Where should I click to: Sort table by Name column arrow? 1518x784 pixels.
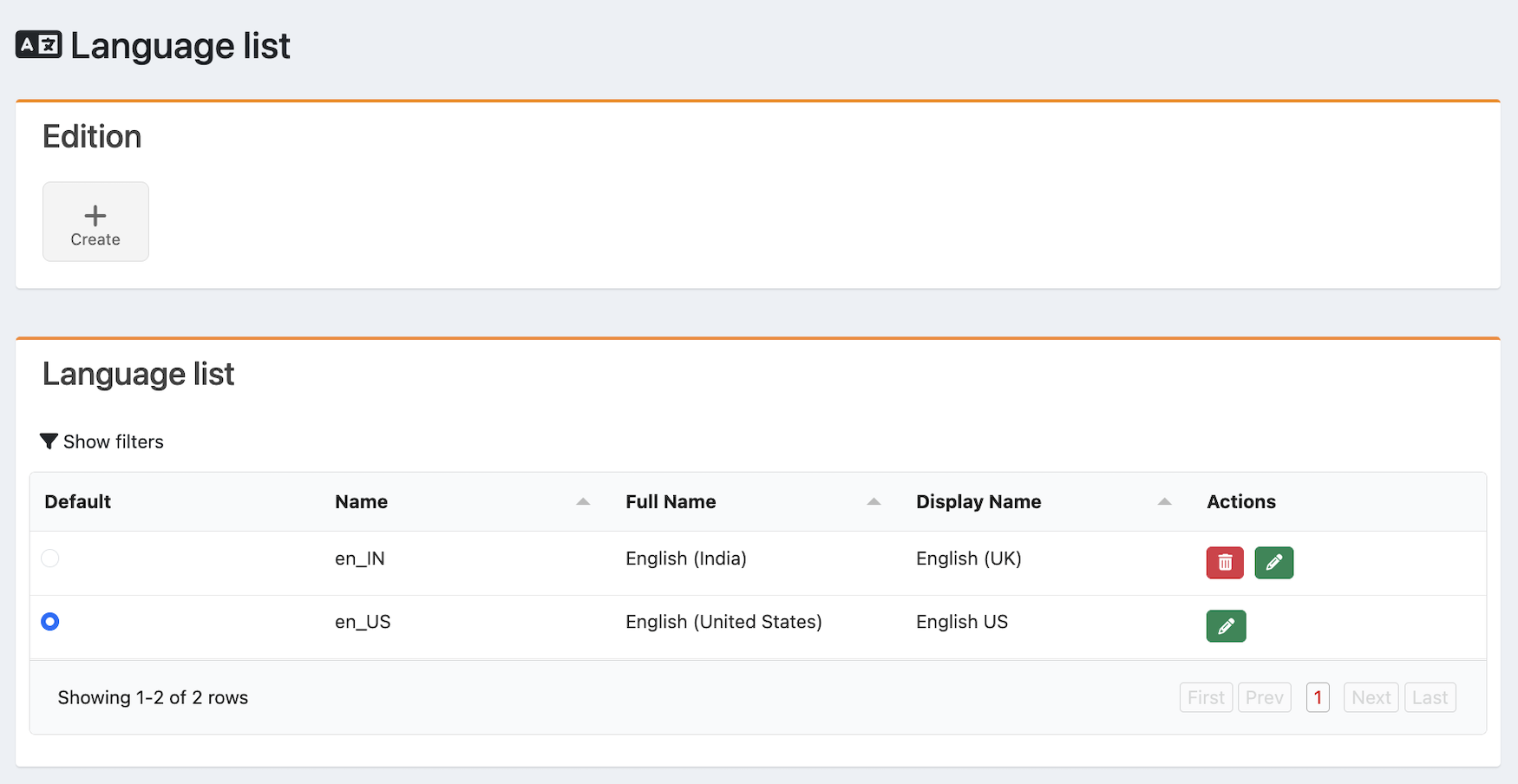(x=583, y=502)
